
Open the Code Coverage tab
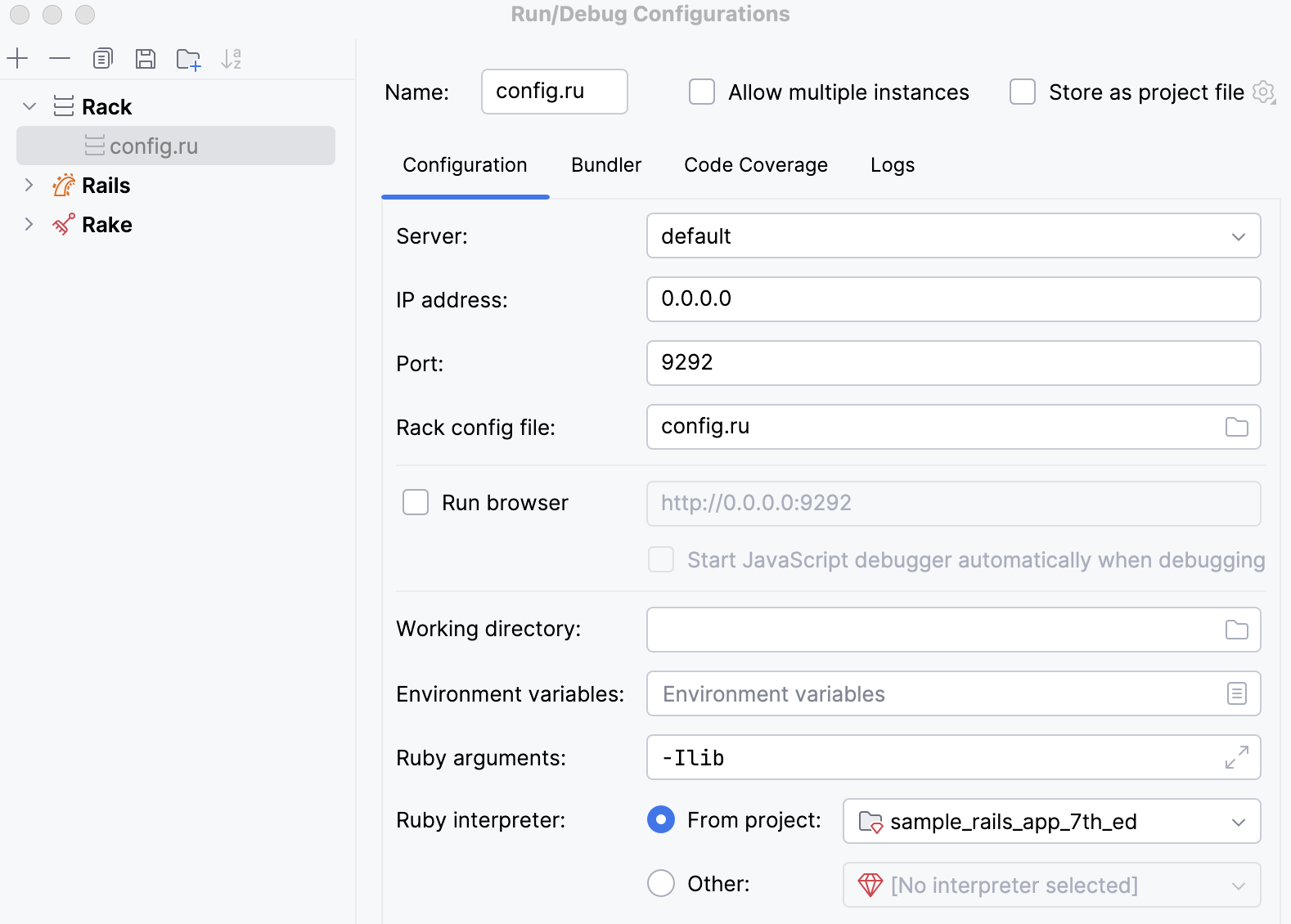point(756,165)
